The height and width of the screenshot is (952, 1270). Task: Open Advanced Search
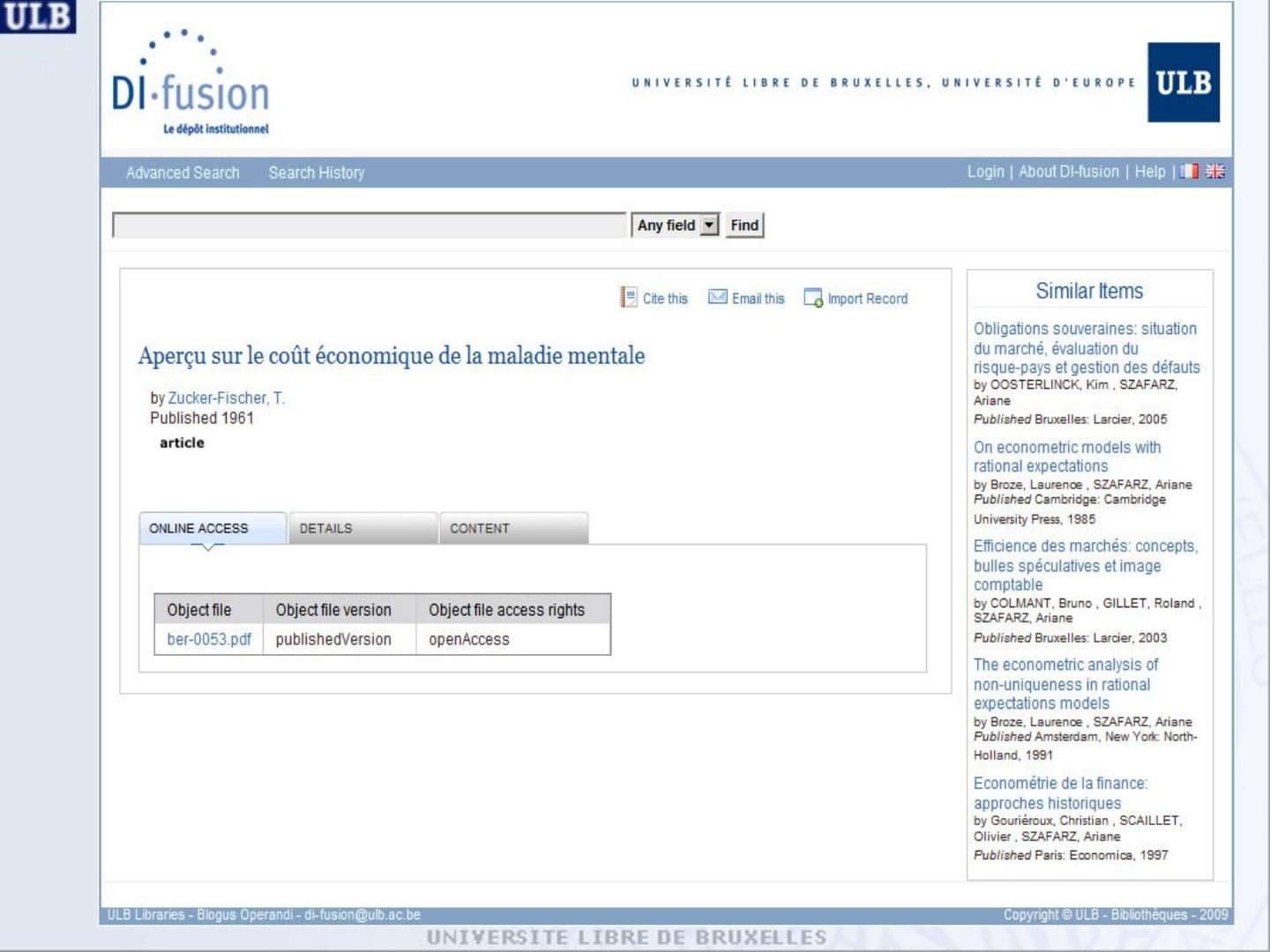click(183, 173)
